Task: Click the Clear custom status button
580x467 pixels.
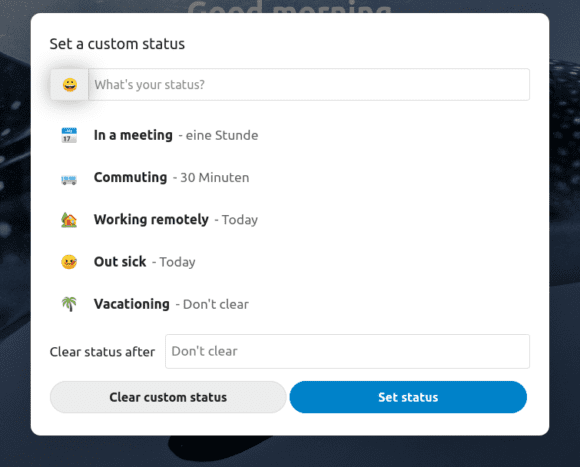Action: coord(168,397)
